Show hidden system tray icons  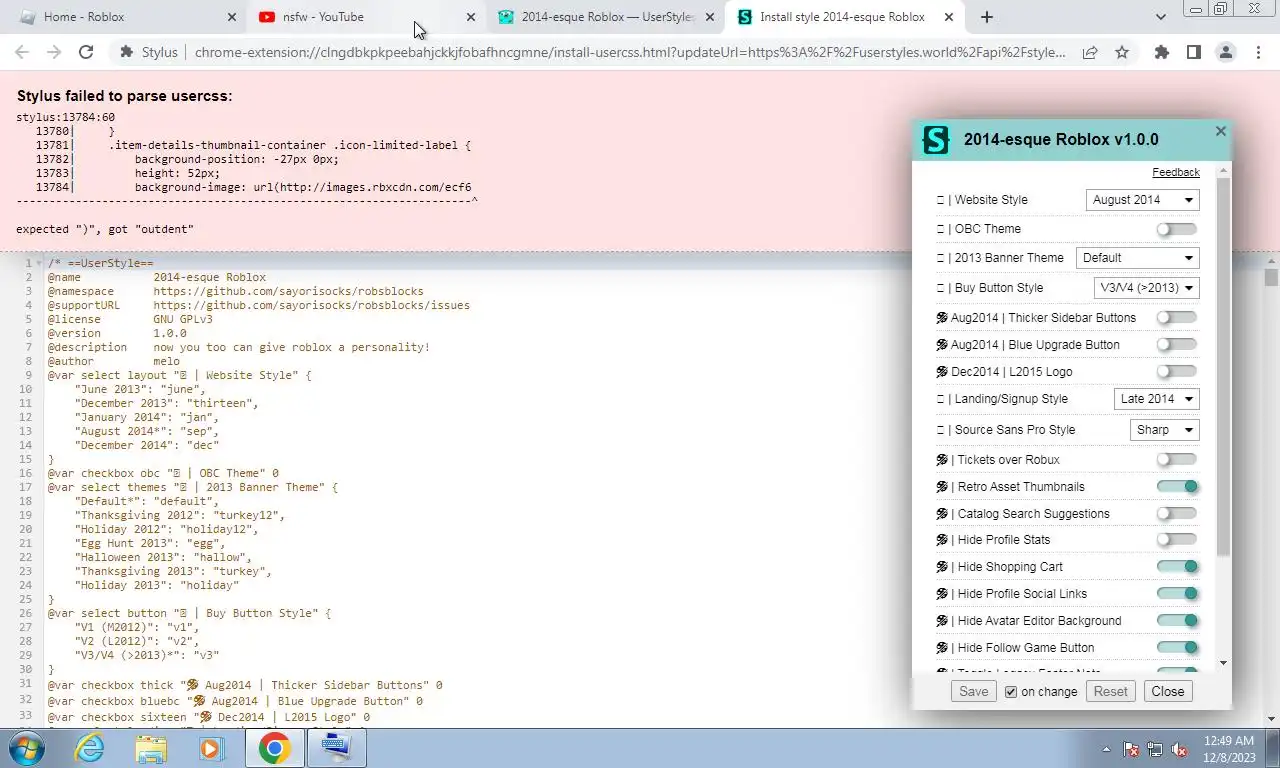click(x=1106, y=749)
